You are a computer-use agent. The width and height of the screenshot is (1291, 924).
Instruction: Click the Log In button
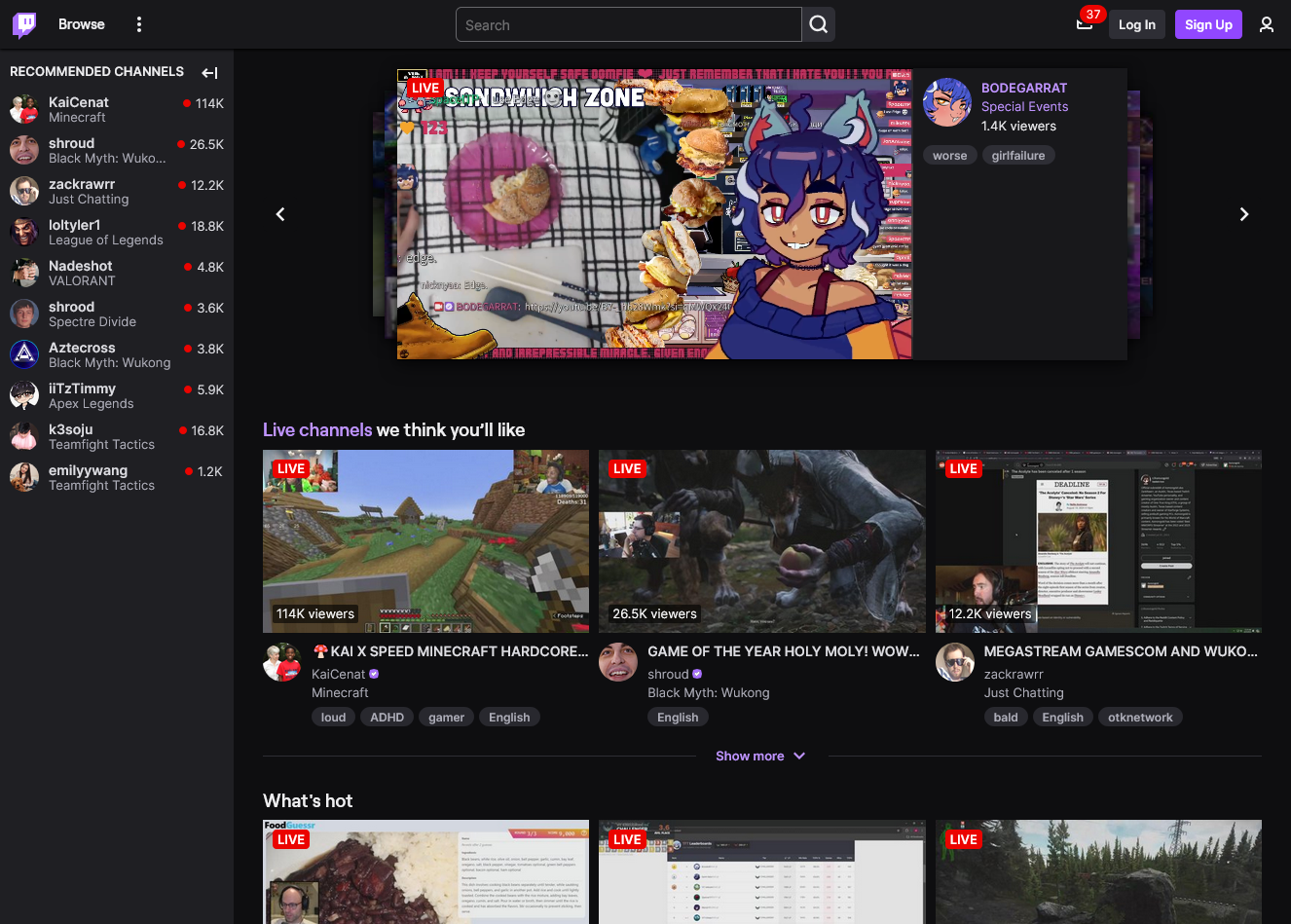point(1137,25)
